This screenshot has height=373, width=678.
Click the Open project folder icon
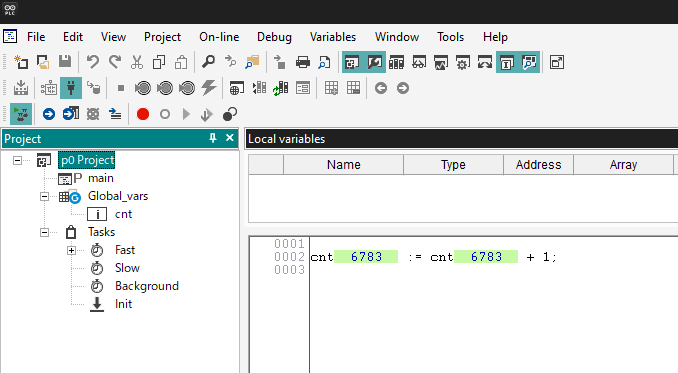tap(43, 62)
